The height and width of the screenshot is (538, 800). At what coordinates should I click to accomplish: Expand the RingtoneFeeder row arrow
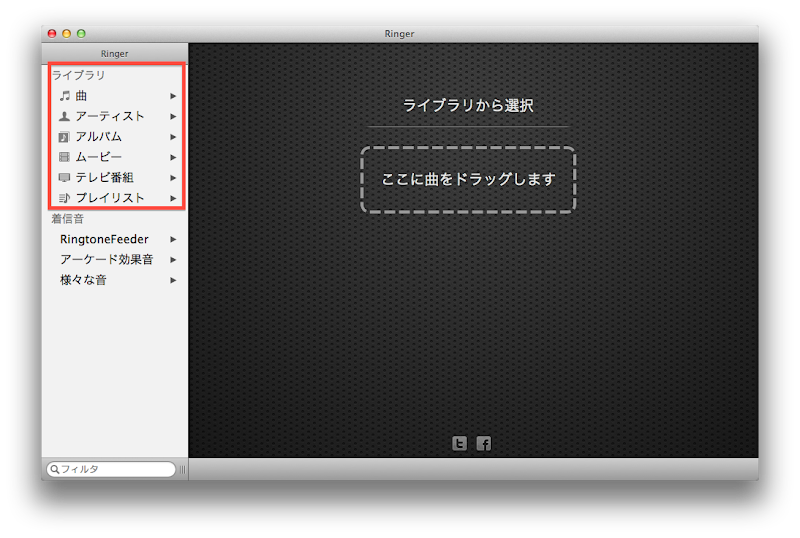173,239
